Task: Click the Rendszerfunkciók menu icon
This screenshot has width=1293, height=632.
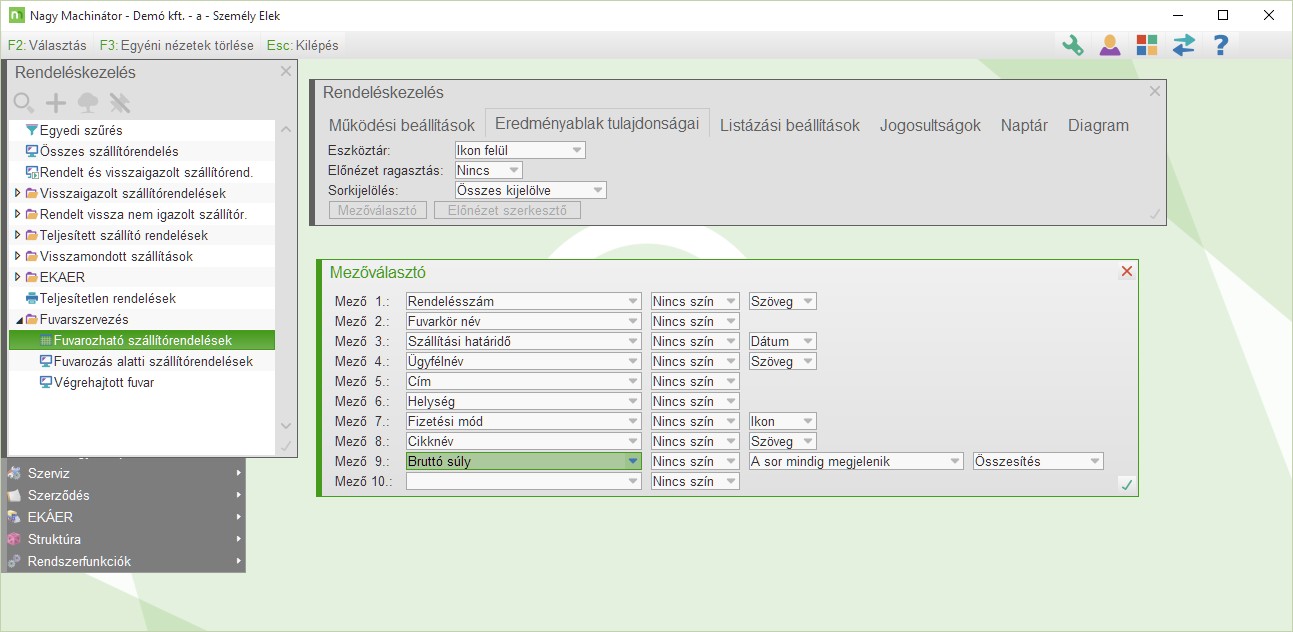Action: point(14,561)
